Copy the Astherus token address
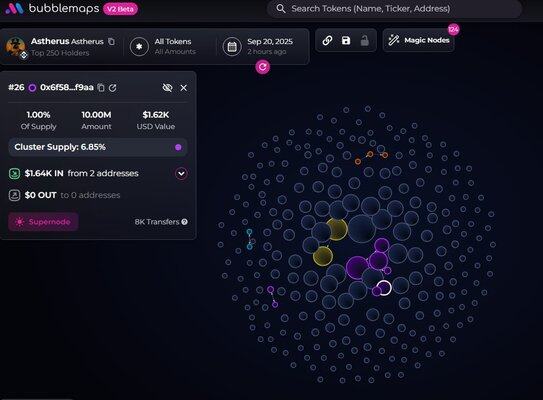The image size is (543, 400). tap(111, 41)
